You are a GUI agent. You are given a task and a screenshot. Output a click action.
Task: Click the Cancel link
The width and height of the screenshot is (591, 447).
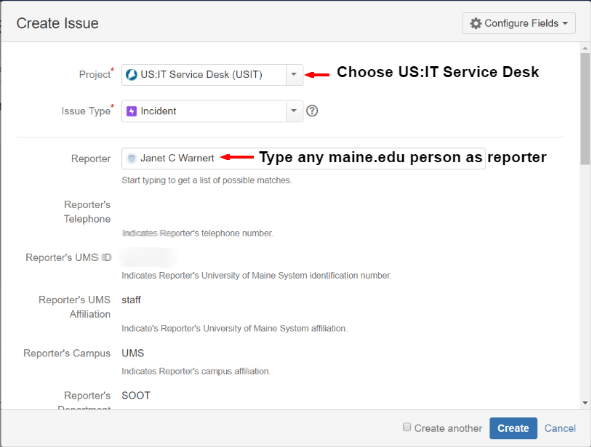pyautogui.click(x=560, y=428)
